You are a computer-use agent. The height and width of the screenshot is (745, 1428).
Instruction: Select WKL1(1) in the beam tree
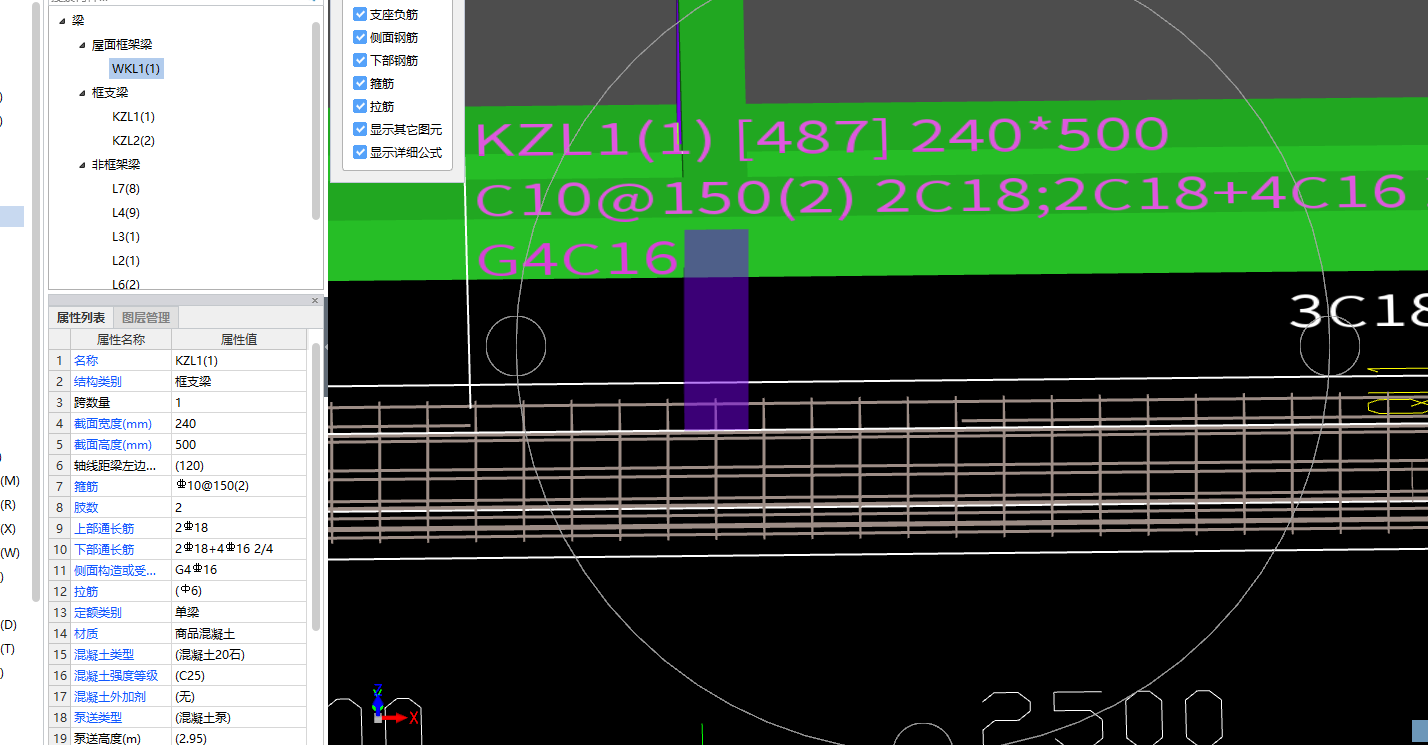coord(136,69)
